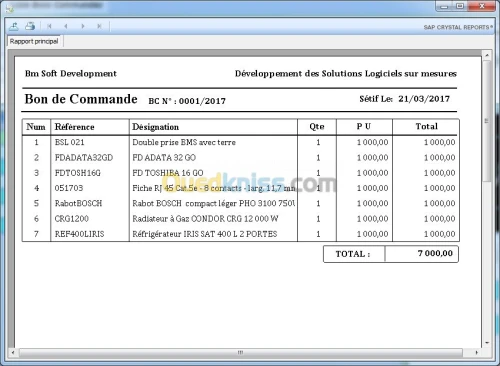Maximize the report window
This screenshot has height=366, width=500.
[x=460, y=6]
